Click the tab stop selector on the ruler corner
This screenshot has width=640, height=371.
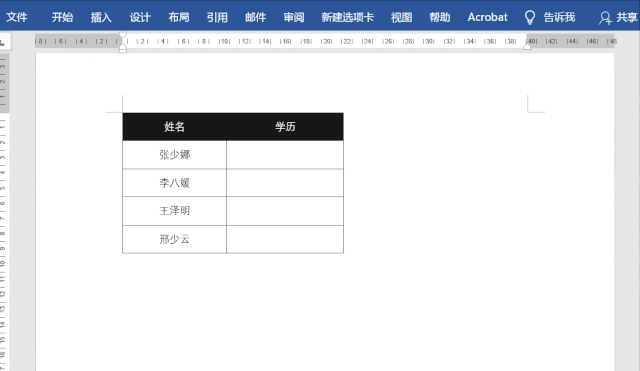click(x=4, y=42)
